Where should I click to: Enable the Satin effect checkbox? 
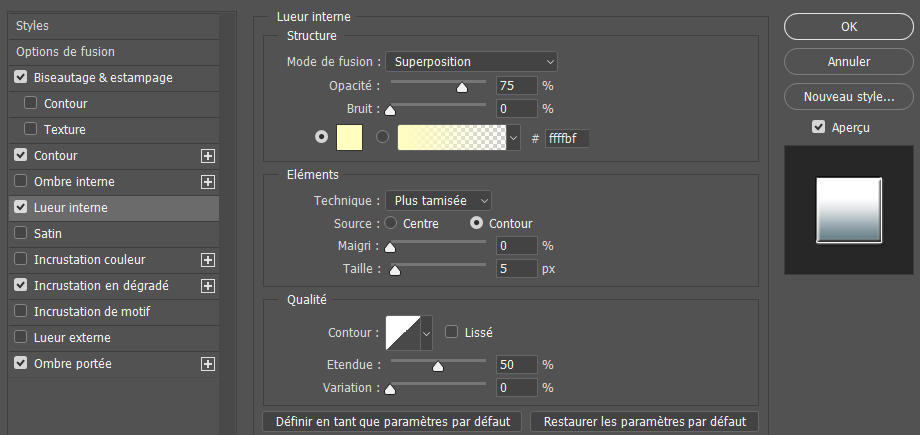(21, 234)
